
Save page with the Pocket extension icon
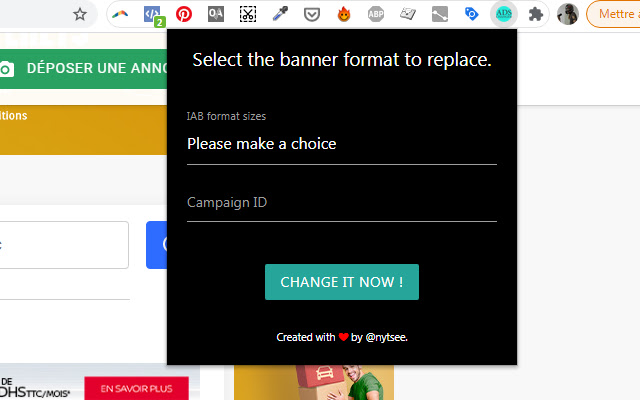pyautogui.click(x=312, y=15)
